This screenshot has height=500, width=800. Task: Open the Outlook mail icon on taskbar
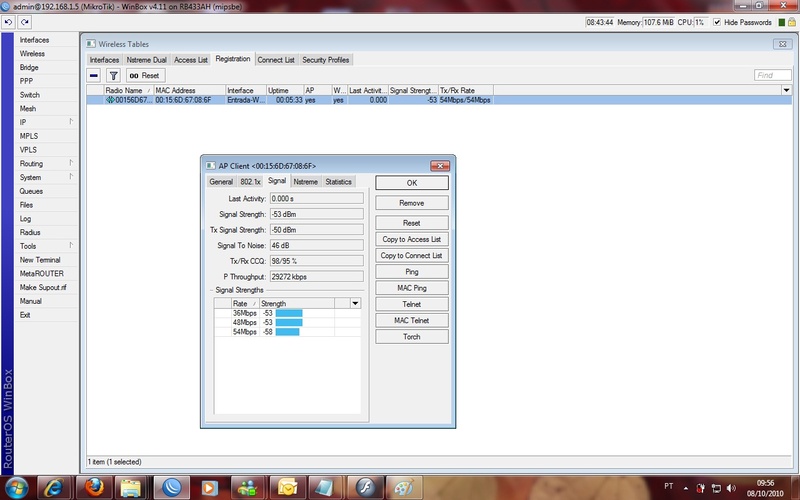287,487
